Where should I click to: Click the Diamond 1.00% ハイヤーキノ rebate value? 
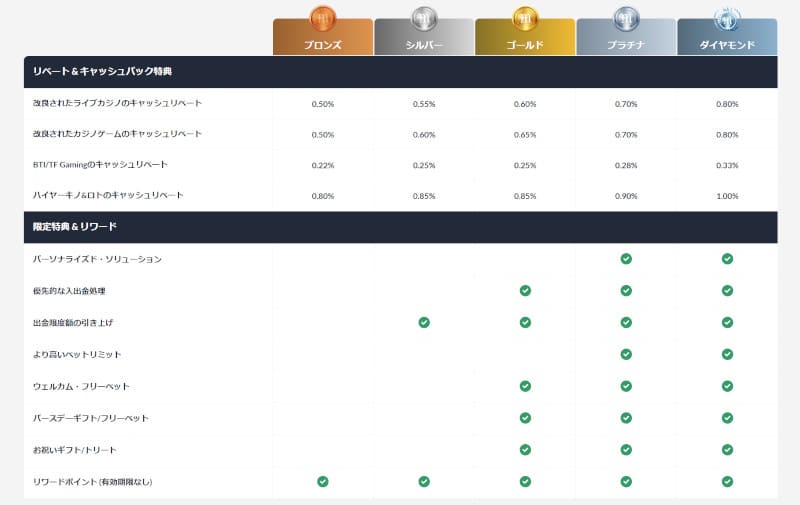coord(727,196)
